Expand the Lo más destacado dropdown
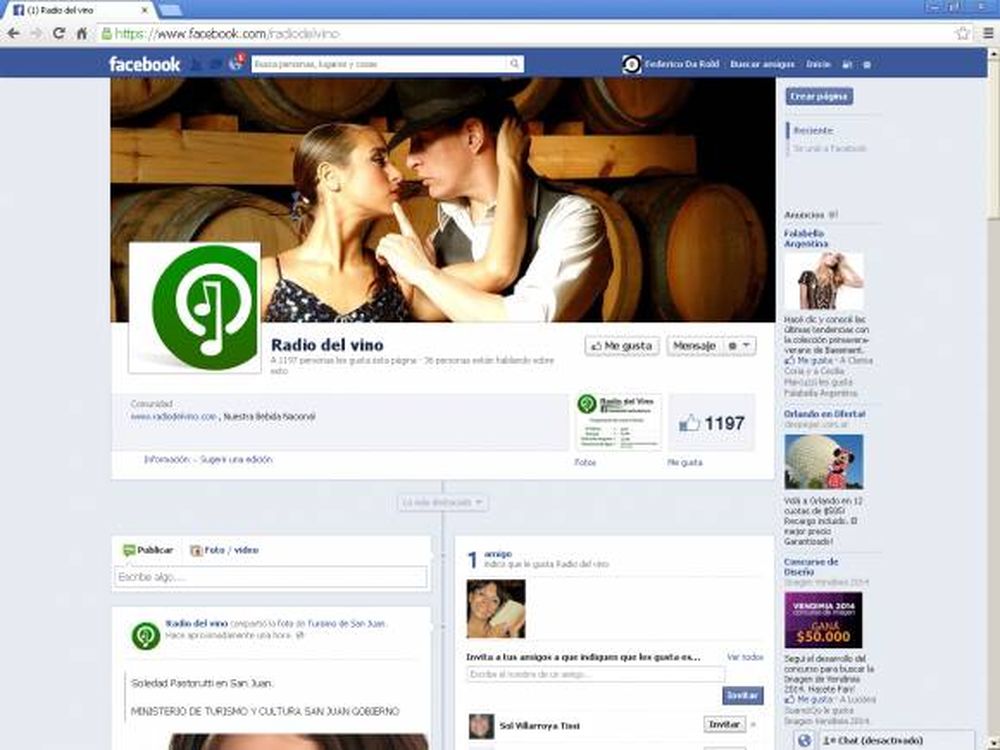 tap(443, 503)
